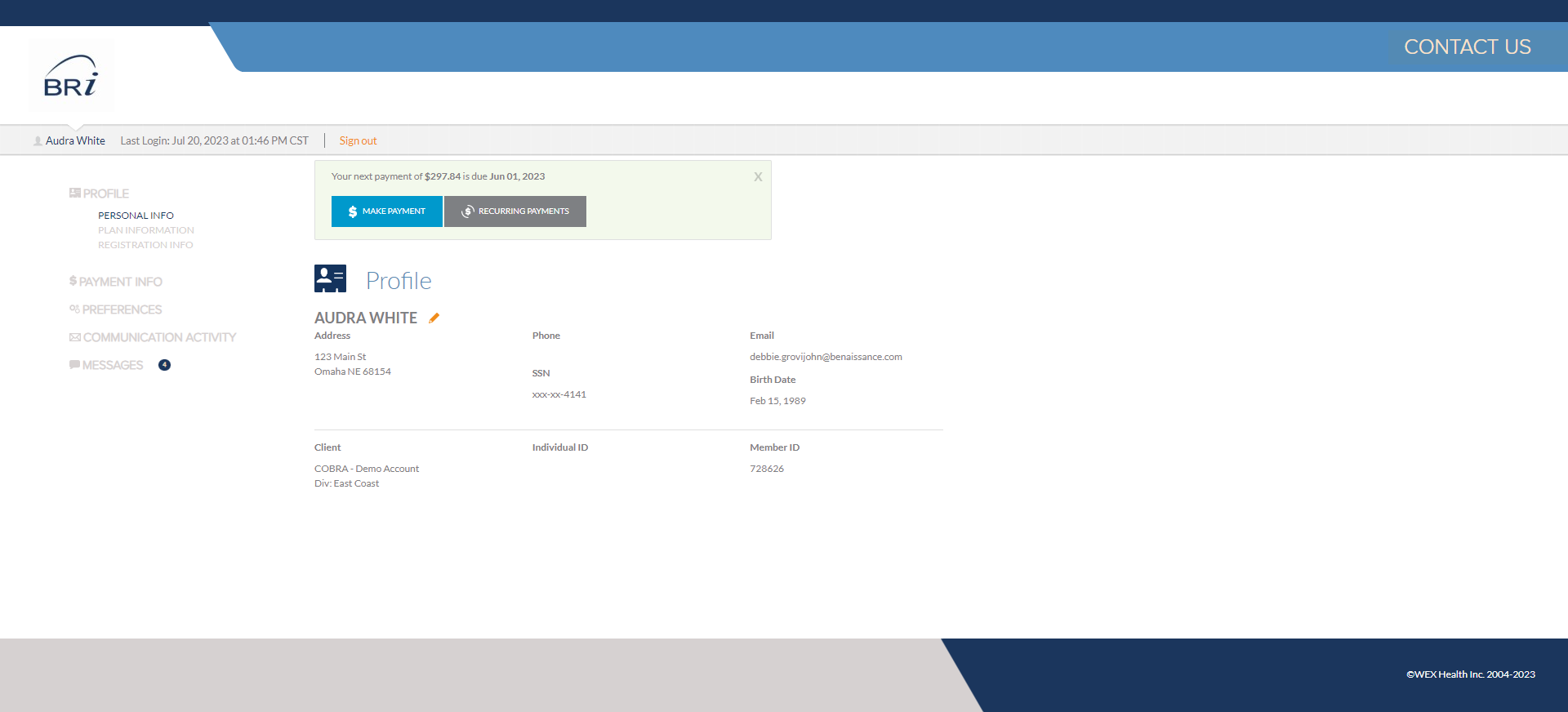Click Contact Us in the header

coord(1467,47)
